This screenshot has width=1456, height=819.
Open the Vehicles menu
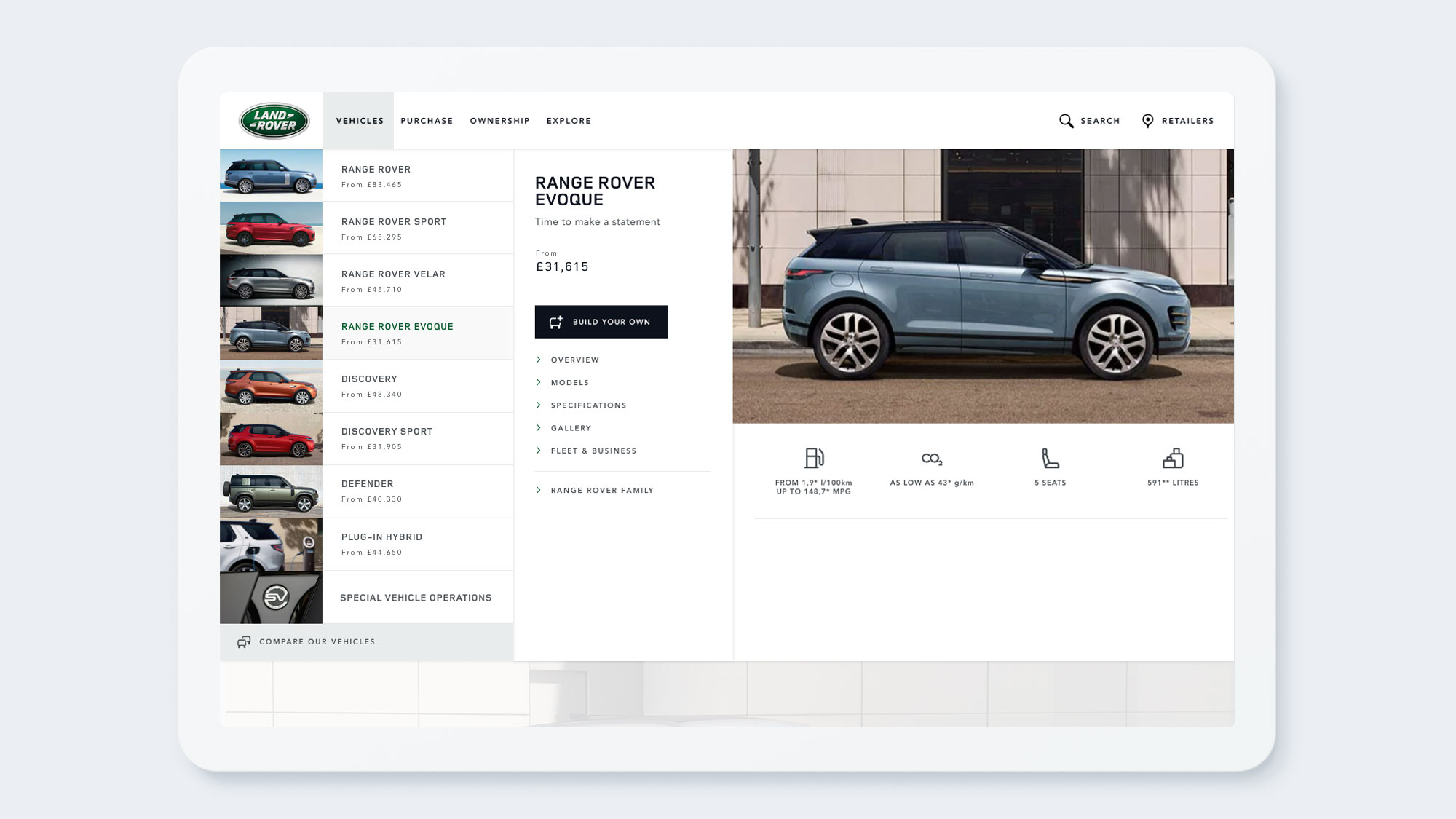pyautogui.click(x=360, y=121)
